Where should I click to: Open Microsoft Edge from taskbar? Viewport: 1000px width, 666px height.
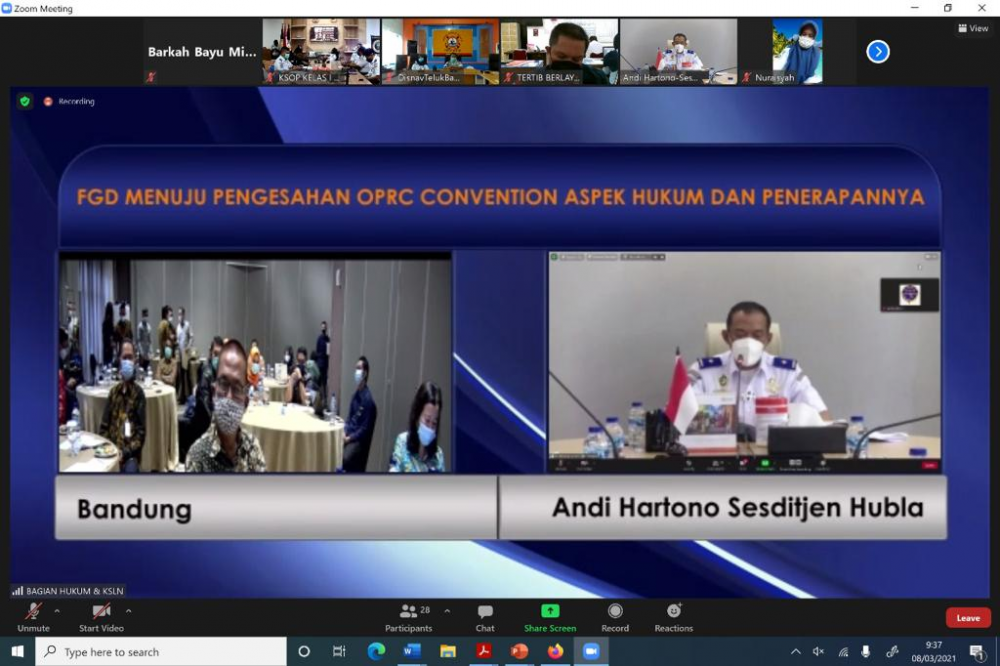click(376, 651)
